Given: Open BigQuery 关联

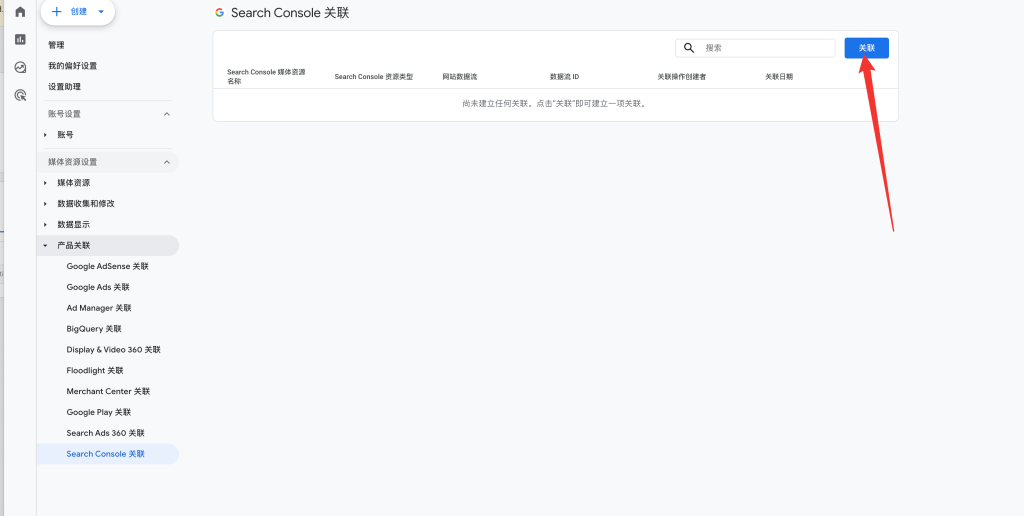Looking at the screenshot, I should pos(94,329).
